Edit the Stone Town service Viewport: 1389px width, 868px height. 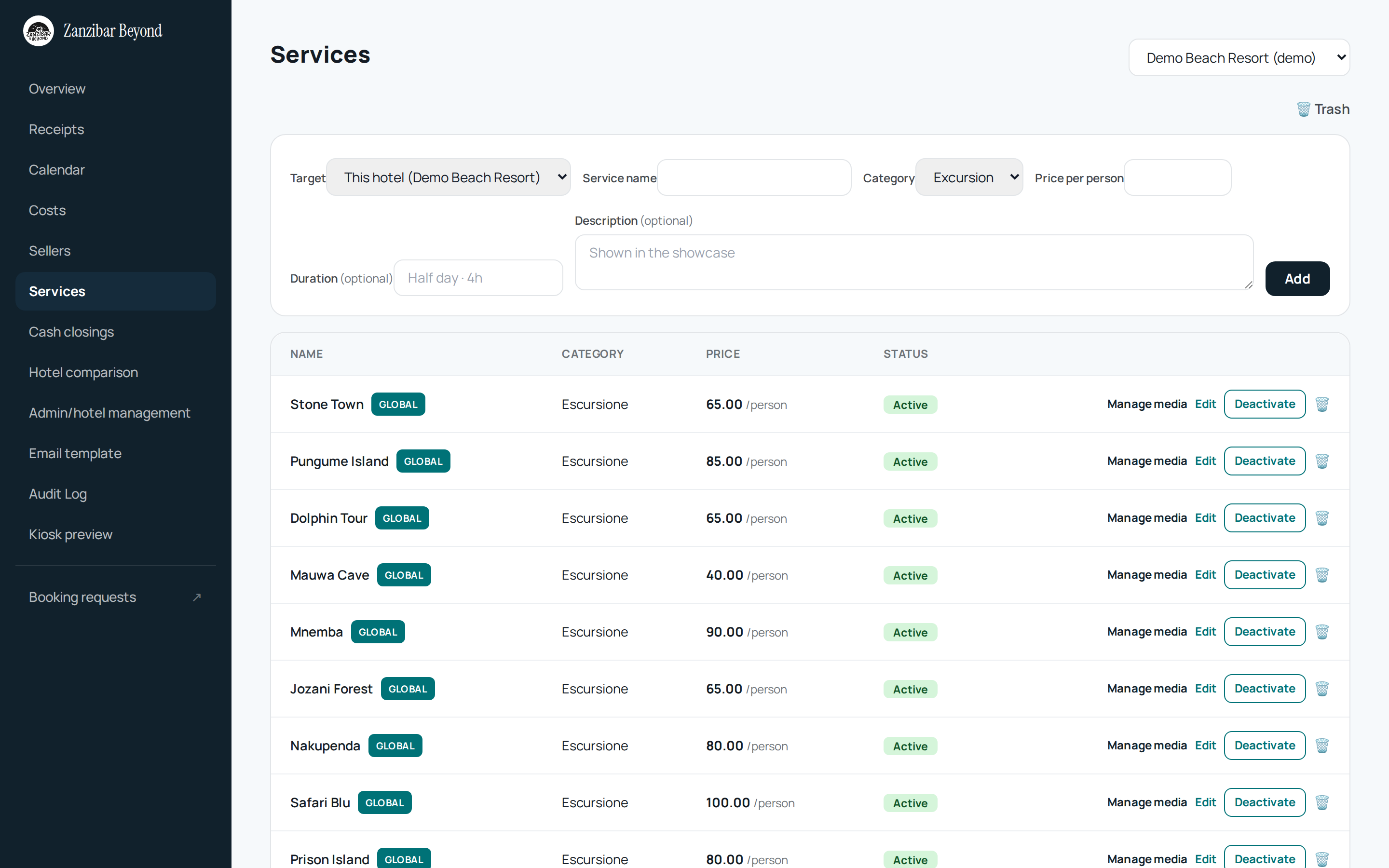1205,404
